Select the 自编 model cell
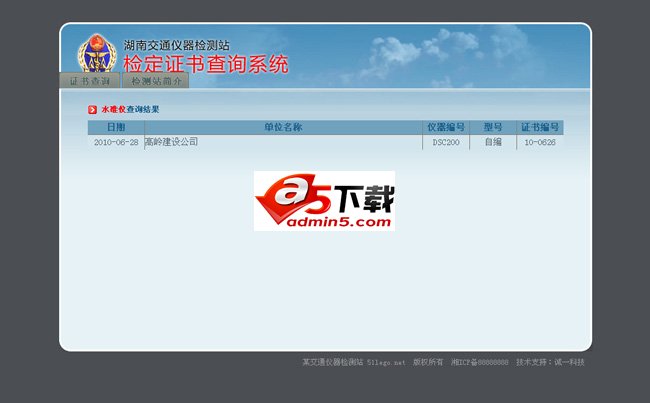 [x=493, y=142]
